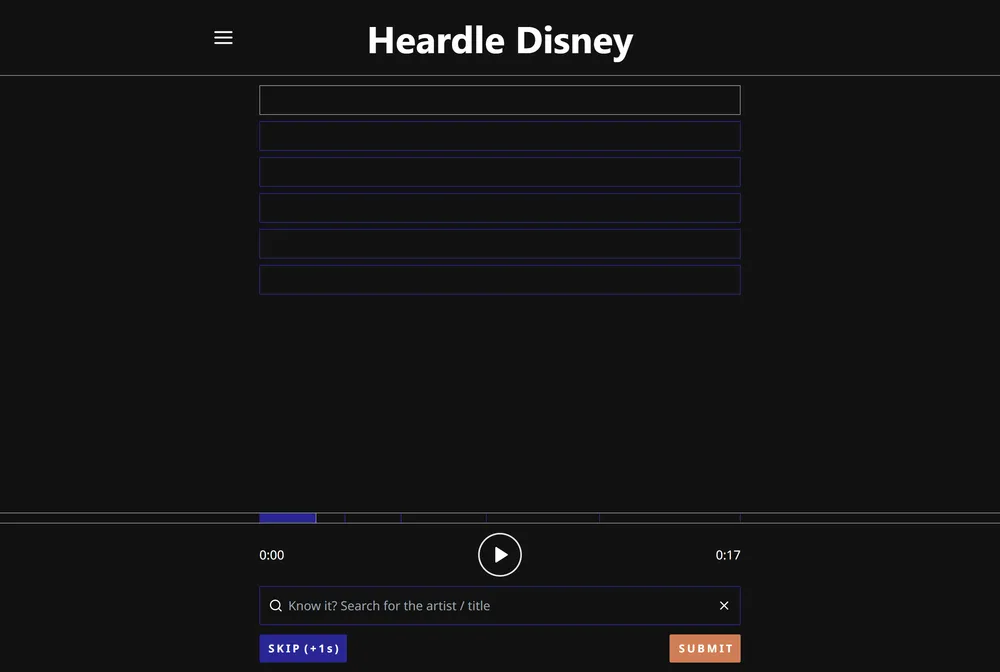Select the first white-bordered guess row
The width and height of the screenshot is (1000, 672).
[x=500, y=100]
